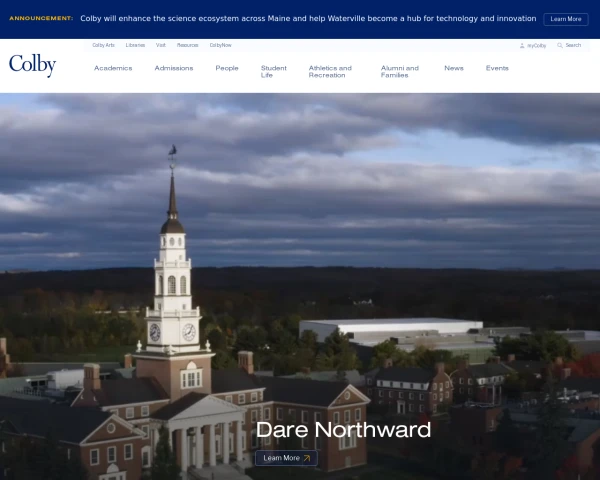This screenshot has width=600, height=480.
Task: Click the arrow icon on Dare Northward button
Action: pyautogui.click(x=307, y=458)
